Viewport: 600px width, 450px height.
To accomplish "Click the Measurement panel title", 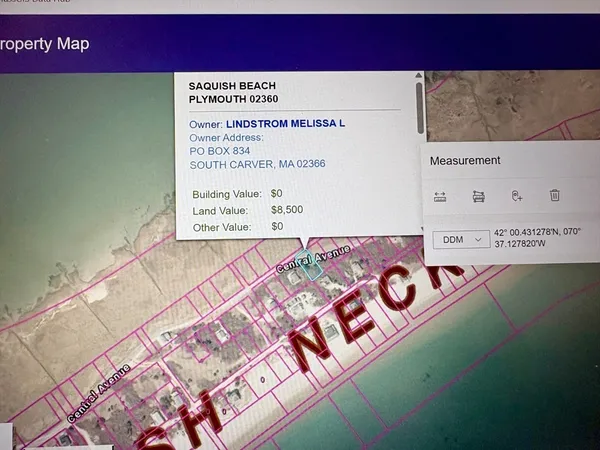I will tap(465, 160).
